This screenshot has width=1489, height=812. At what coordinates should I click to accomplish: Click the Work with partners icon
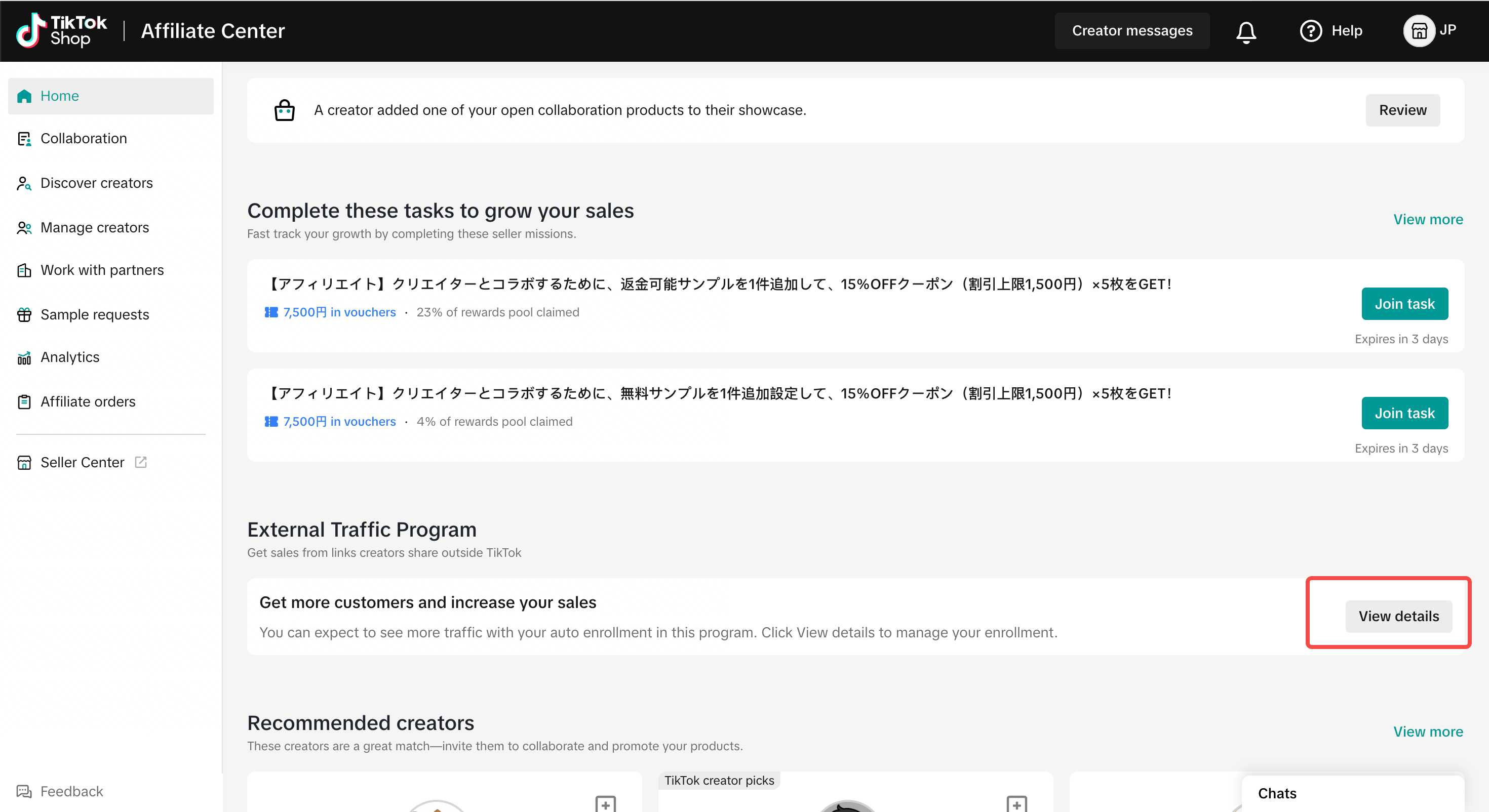[x=24, y=270]
